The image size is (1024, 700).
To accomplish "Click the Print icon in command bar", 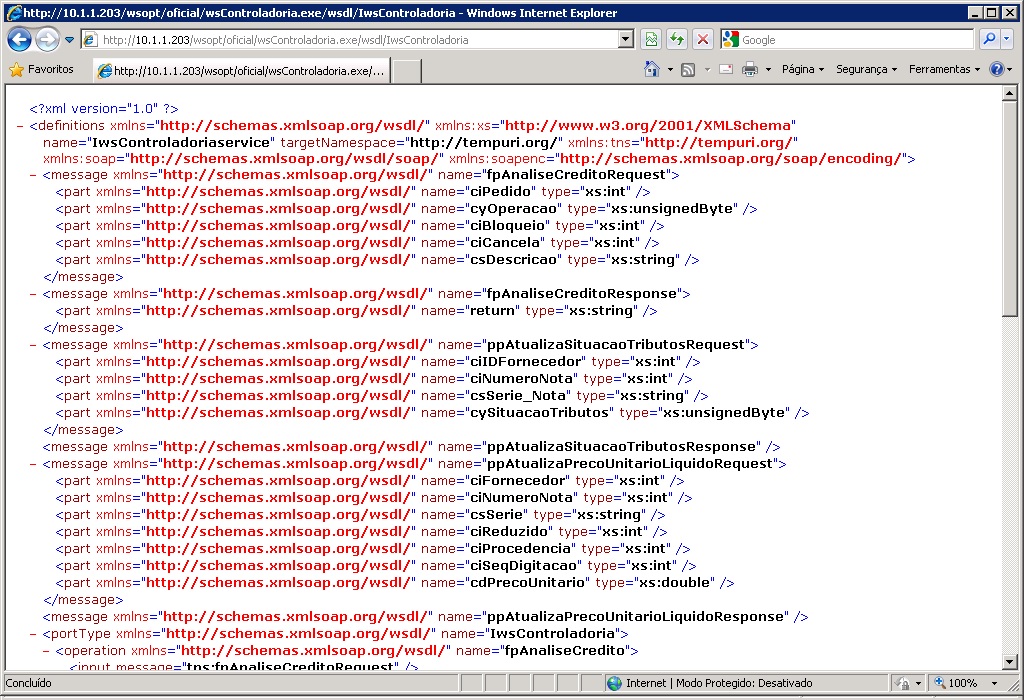I will tap(749, 70).
